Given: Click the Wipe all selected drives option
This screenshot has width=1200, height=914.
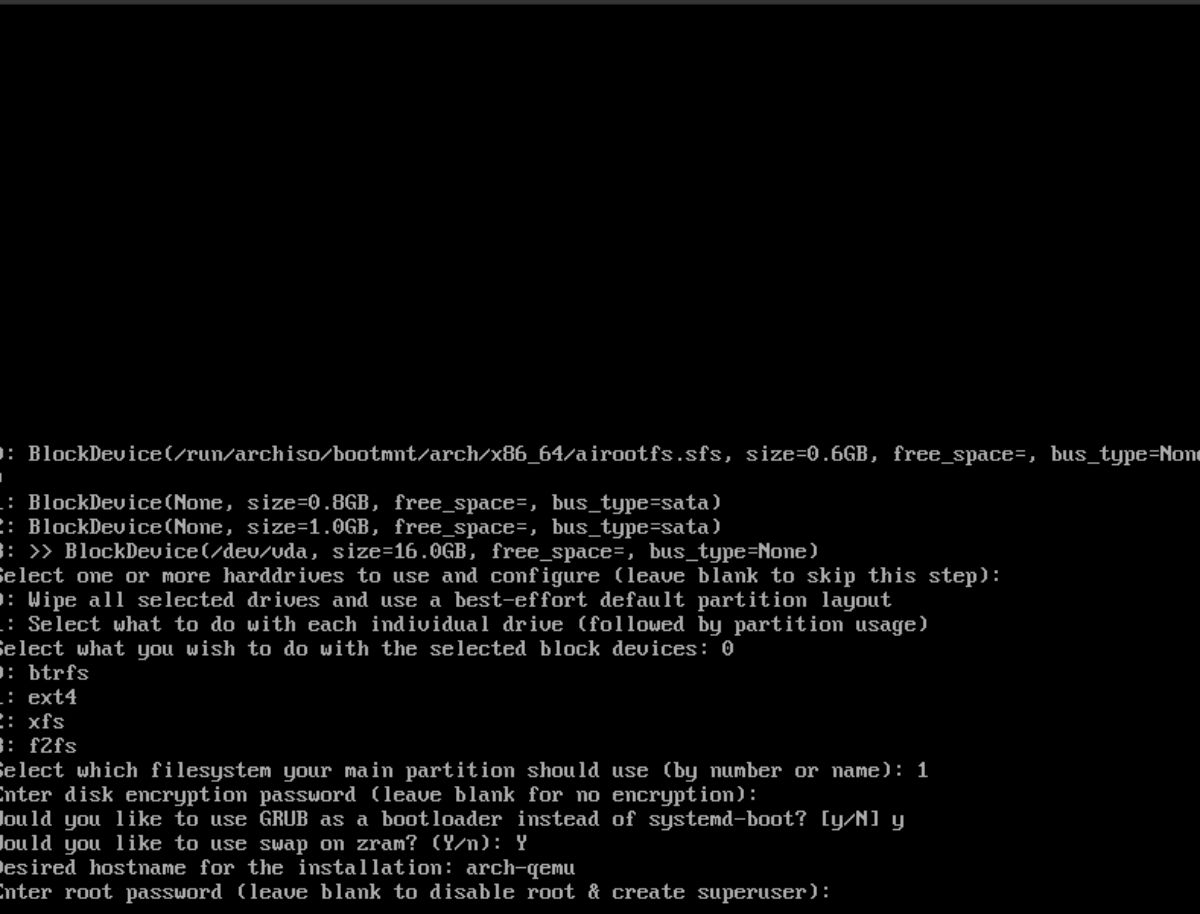Looking at the screenshot, I should [445, 600].
